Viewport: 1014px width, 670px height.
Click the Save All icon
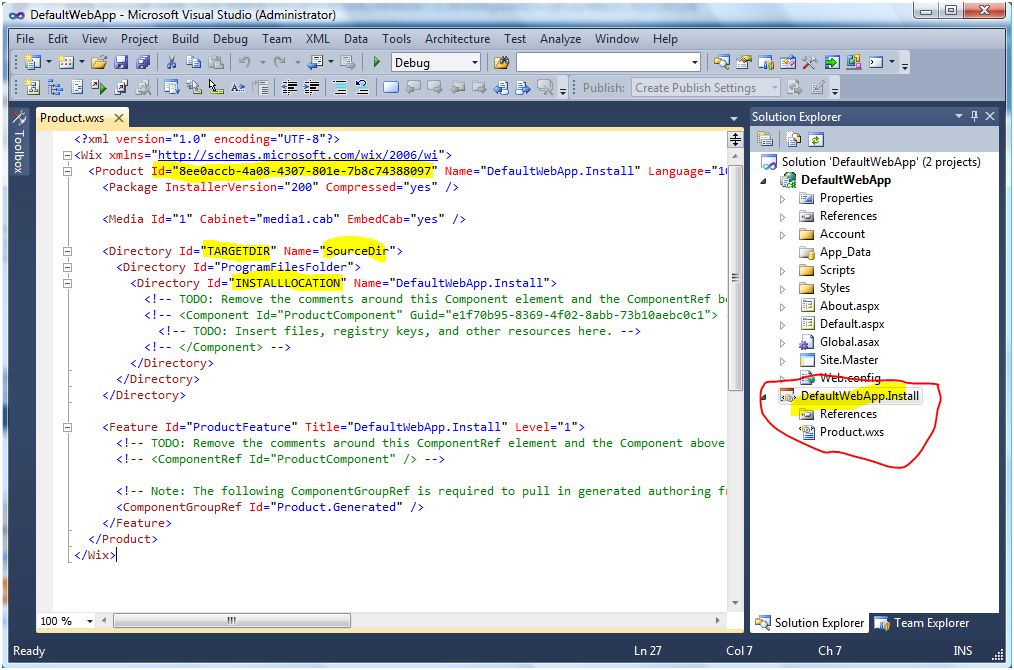143,62
